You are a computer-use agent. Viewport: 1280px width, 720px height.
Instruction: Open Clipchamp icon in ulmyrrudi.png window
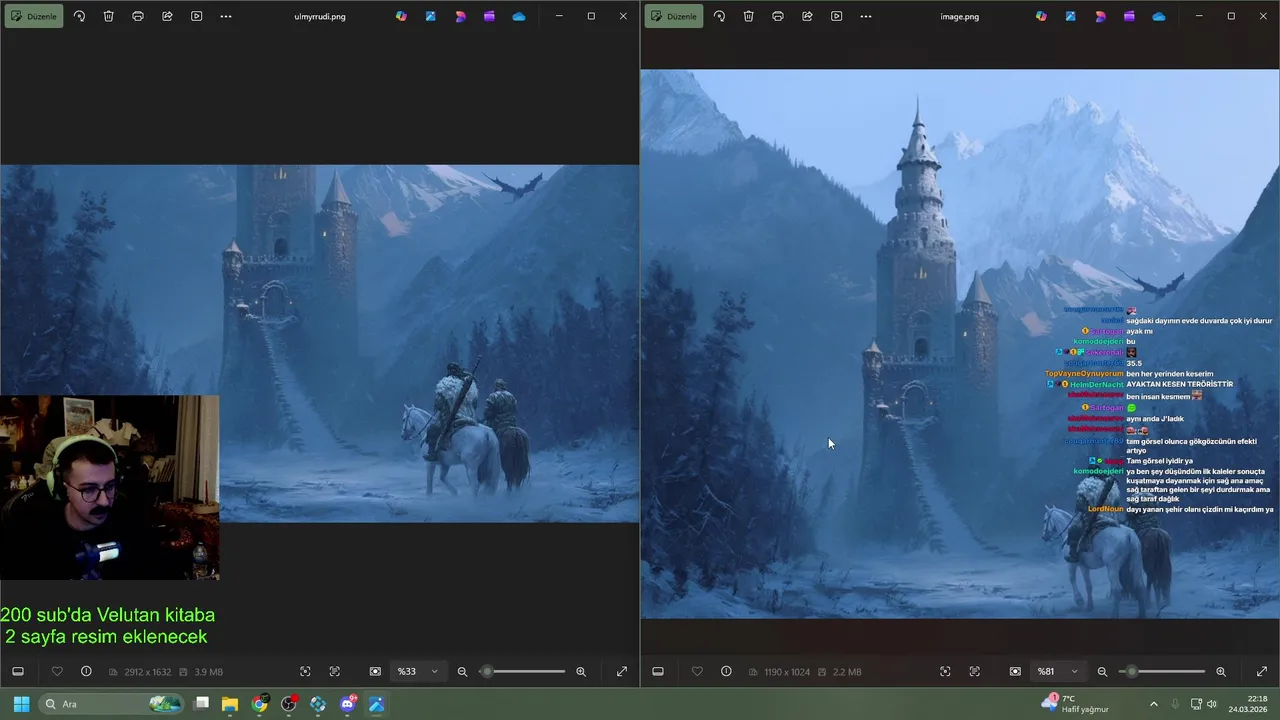tap(489, 16)
